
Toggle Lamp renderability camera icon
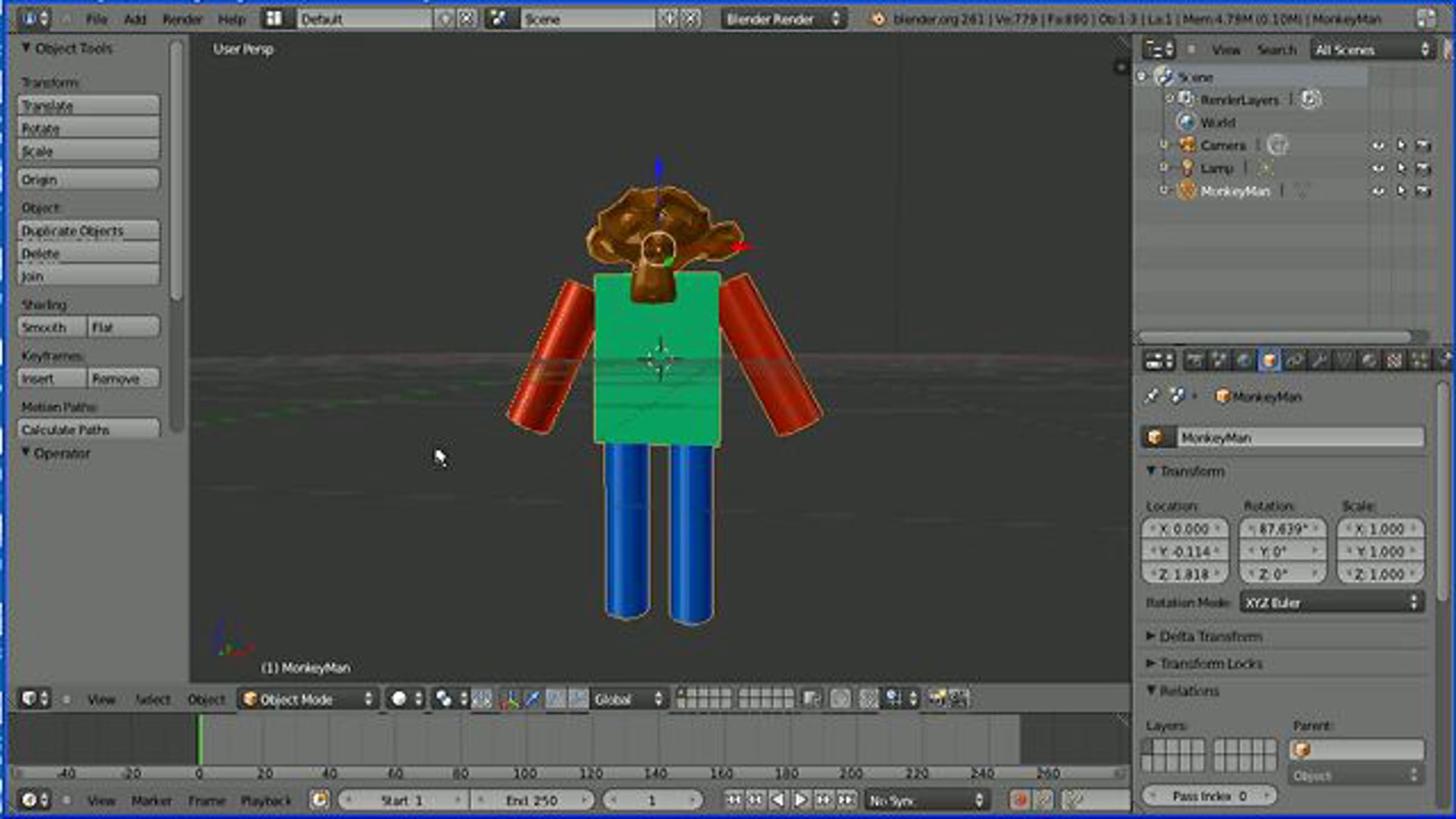pos(1423,168)
